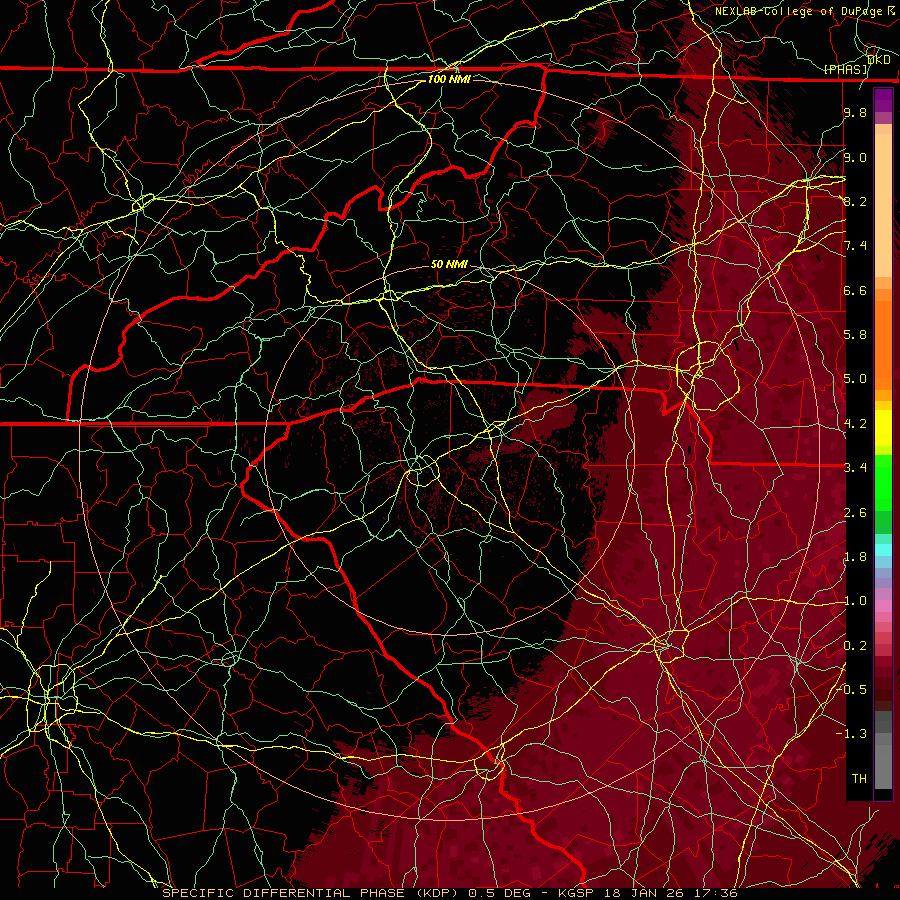Click the "NEXLAB-College of DuPage" credit text
Image resolution: width=900 pixels, height=900 pixels.
tap(798, 11)
